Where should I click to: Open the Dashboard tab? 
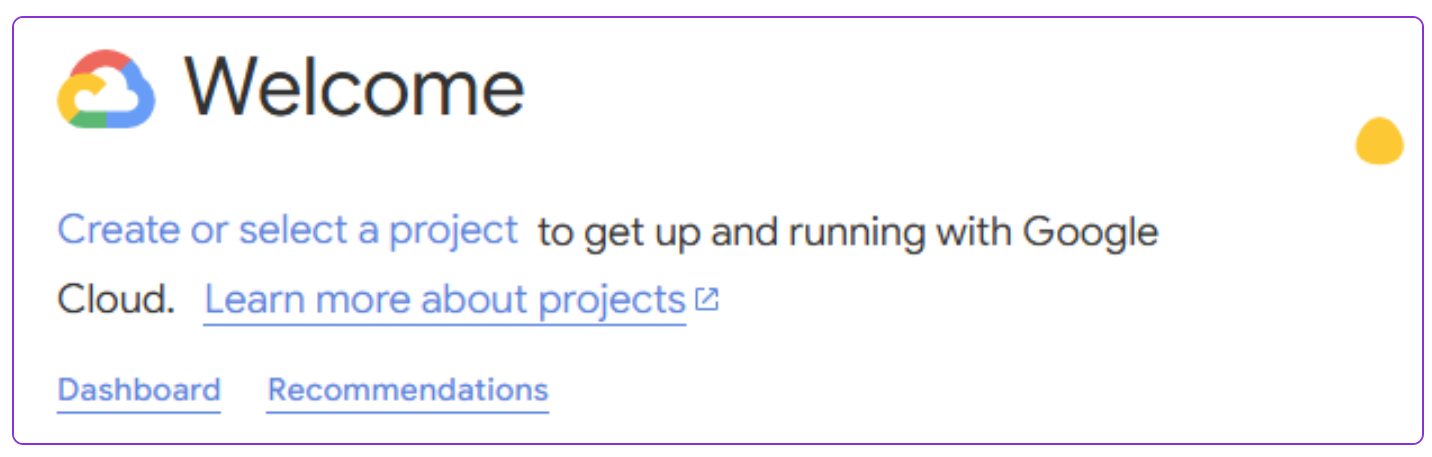[139, 389]
